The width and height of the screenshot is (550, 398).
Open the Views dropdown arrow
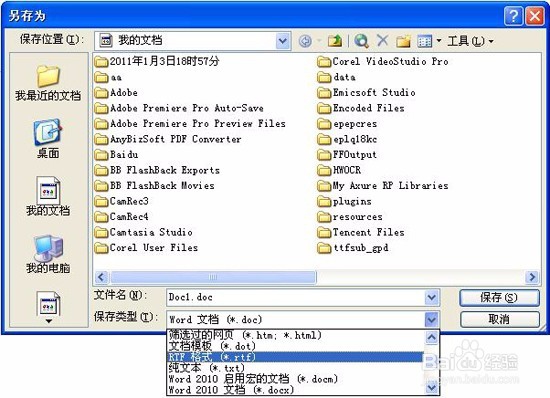click(438, 41)
